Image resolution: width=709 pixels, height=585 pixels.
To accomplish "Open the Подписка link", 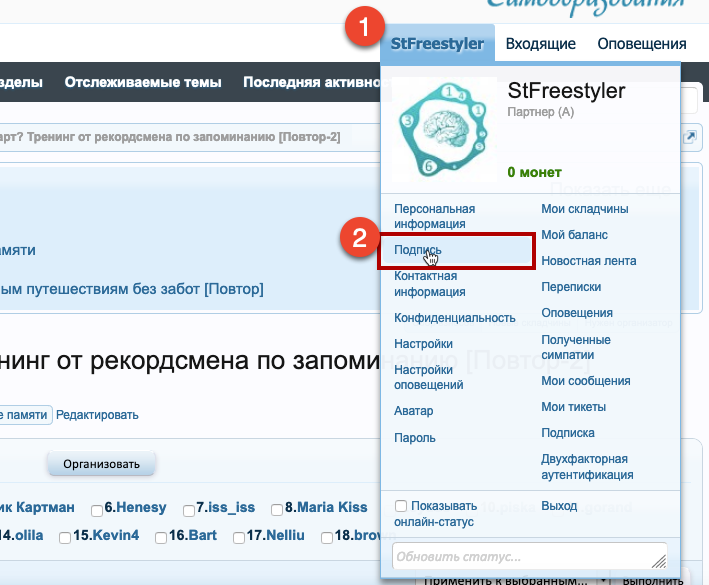I will click(568, 433).
